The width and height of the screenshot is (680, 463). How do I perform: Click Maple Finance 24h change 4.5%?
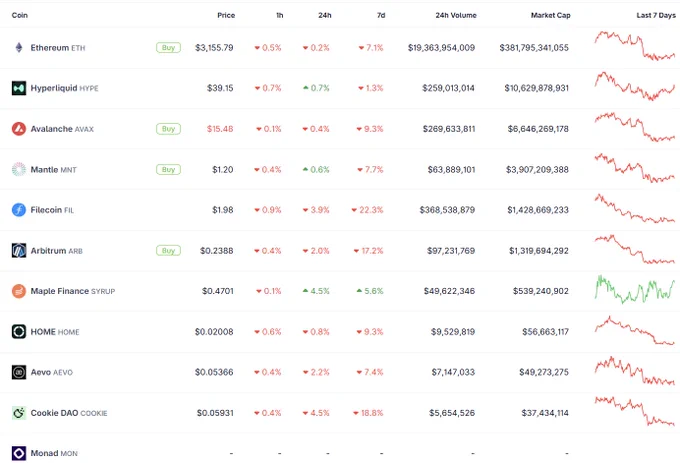pos(316,291)
